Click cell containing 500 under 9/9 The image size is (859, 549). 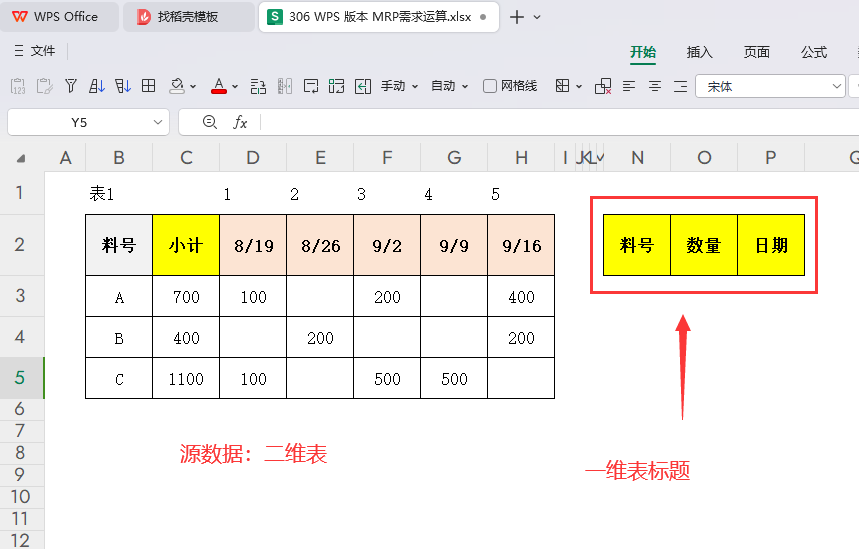click(454, 379)
